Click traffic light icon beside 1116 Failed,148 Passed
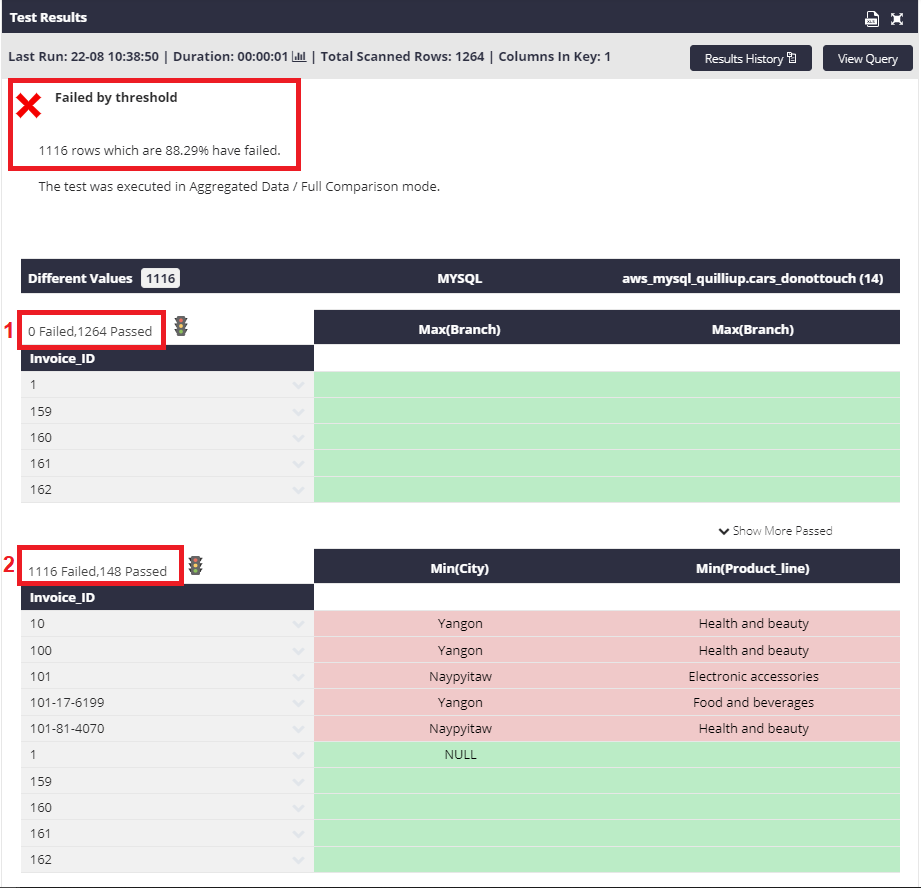 click(x=196, y=566)
